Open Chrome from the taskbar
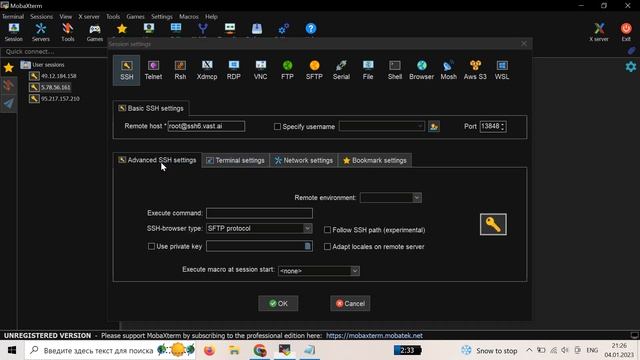Screen dimensions: 640x360 point(260,350)
